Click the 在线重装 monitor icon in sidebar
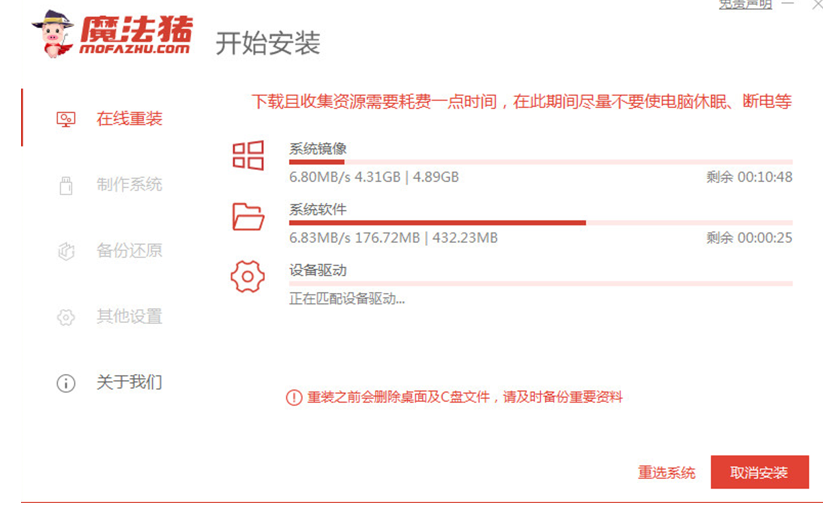 pyautogui.click(x=66, y=119)
